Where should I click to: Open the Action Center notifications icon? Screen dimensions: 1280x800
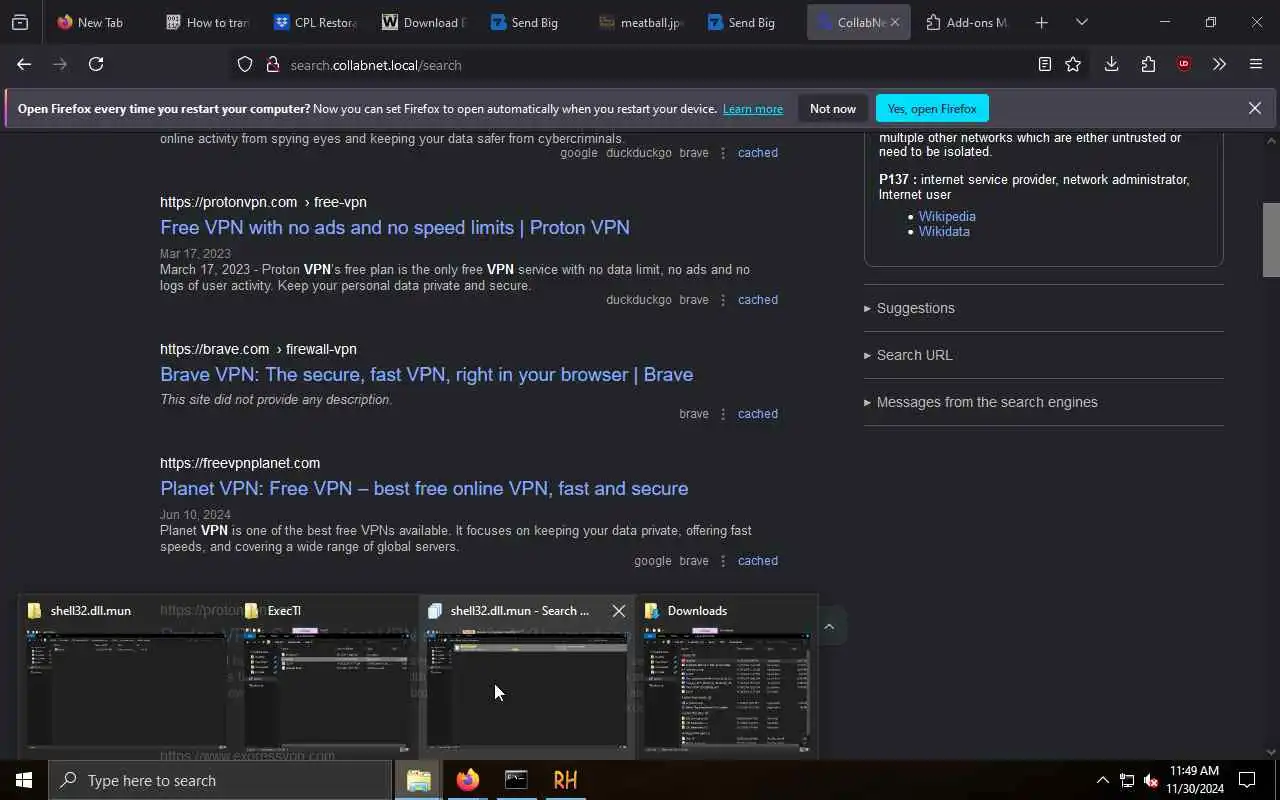coord(1247,780)
